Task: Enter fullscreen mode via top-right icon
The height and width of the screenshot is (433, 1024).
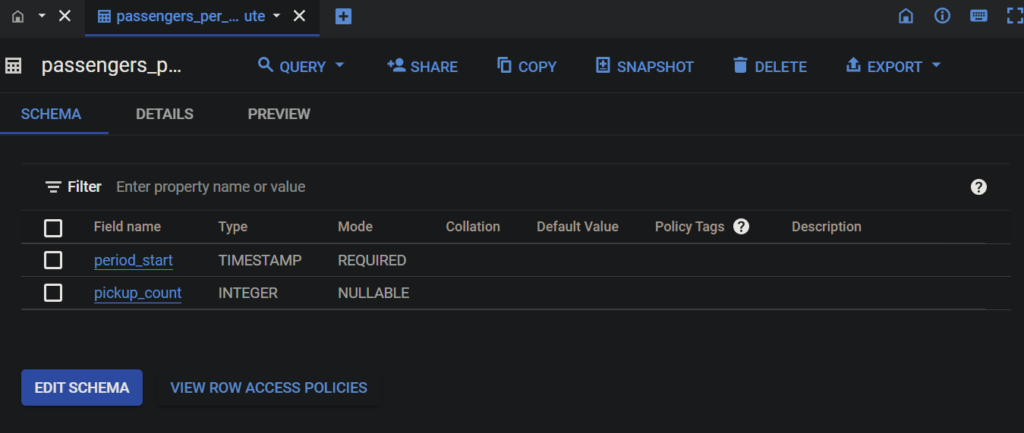Action: pos(1013,17)
